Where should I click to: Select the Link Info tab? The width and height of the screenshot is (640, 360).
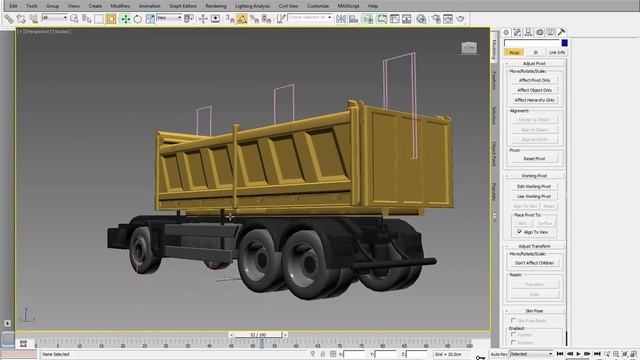pyautogui.click(x=557, y=52)
